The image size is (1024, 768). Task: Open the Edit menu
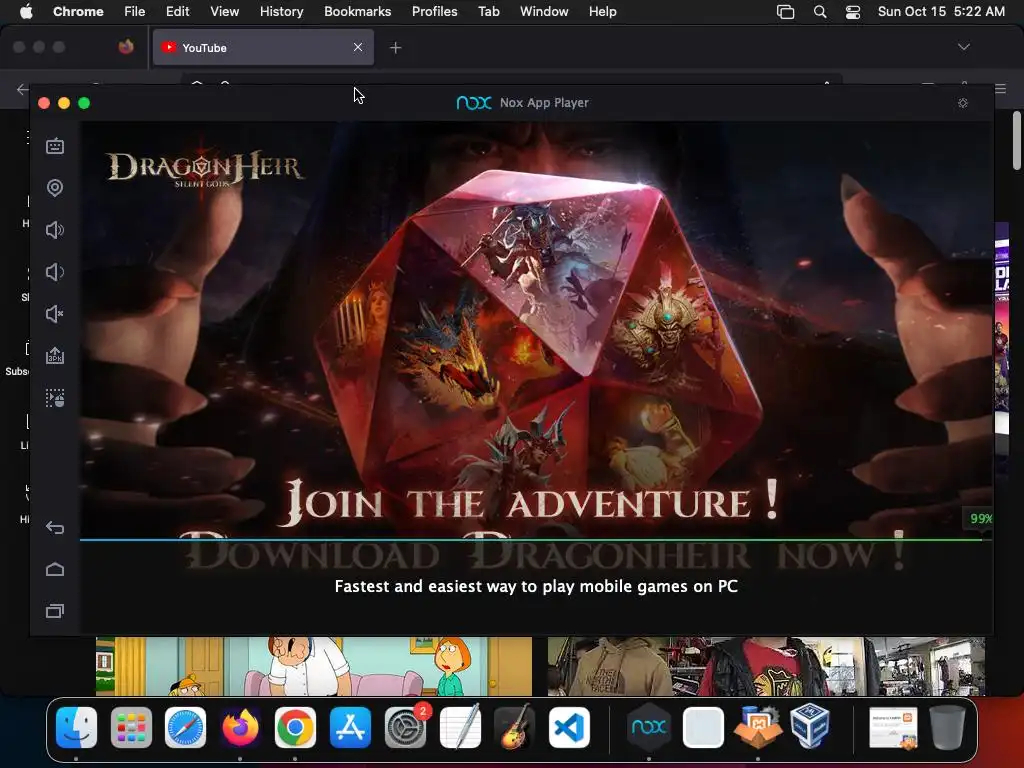pyautogui.click(x=177, y=12)
